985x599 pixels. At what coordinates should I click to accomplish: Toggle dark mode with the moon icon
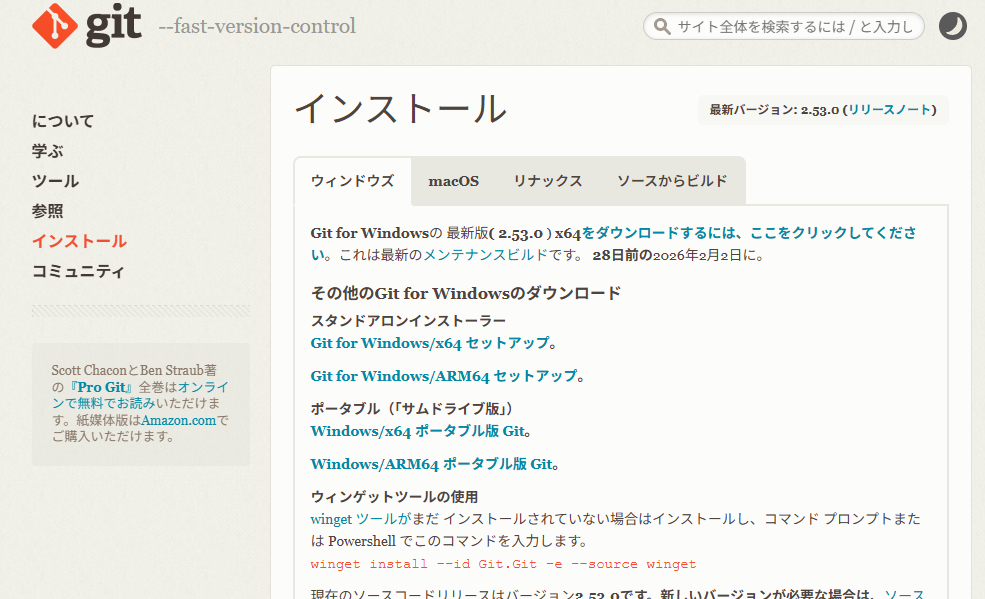click(953, 26)
